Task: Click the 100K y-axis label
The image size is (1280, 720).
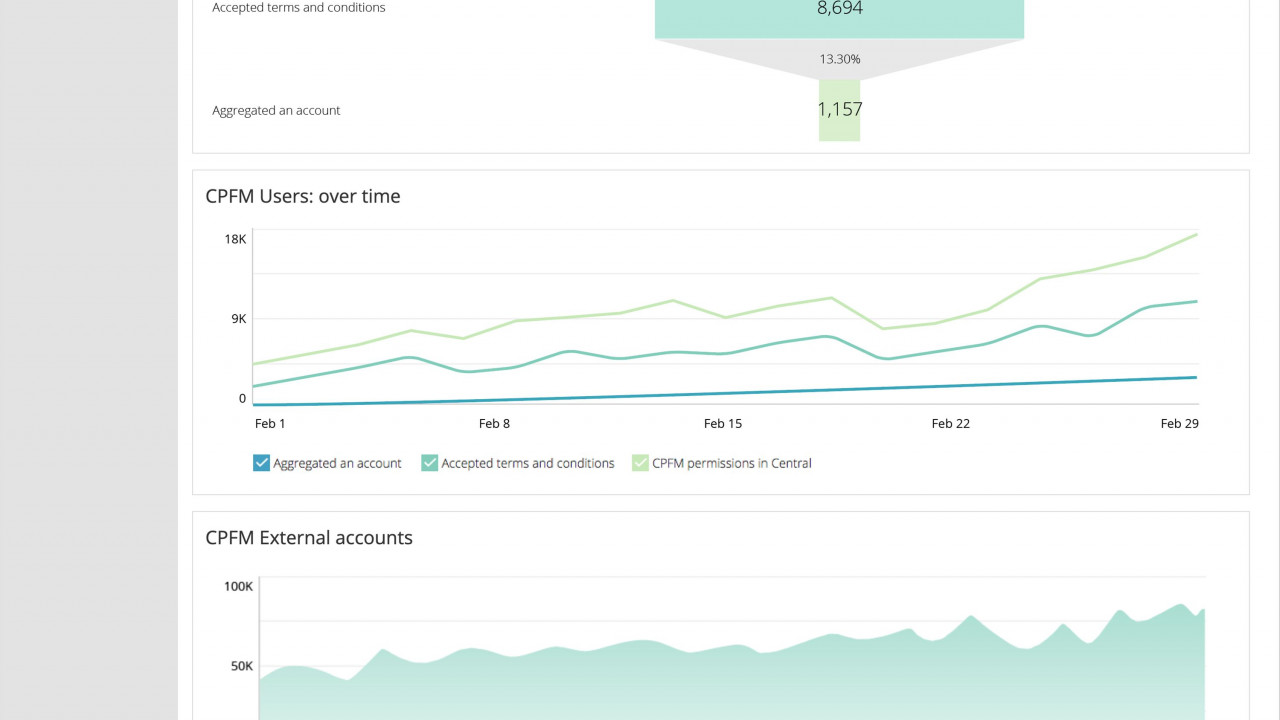Action: click(238, 586)
